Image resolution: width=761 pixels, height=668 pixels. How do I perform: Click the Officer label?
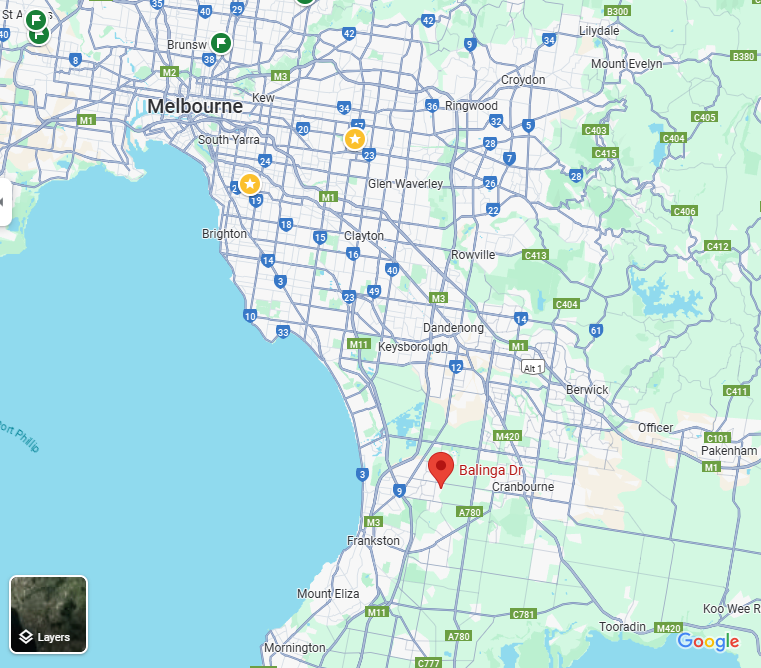click(x=655, y=428)
